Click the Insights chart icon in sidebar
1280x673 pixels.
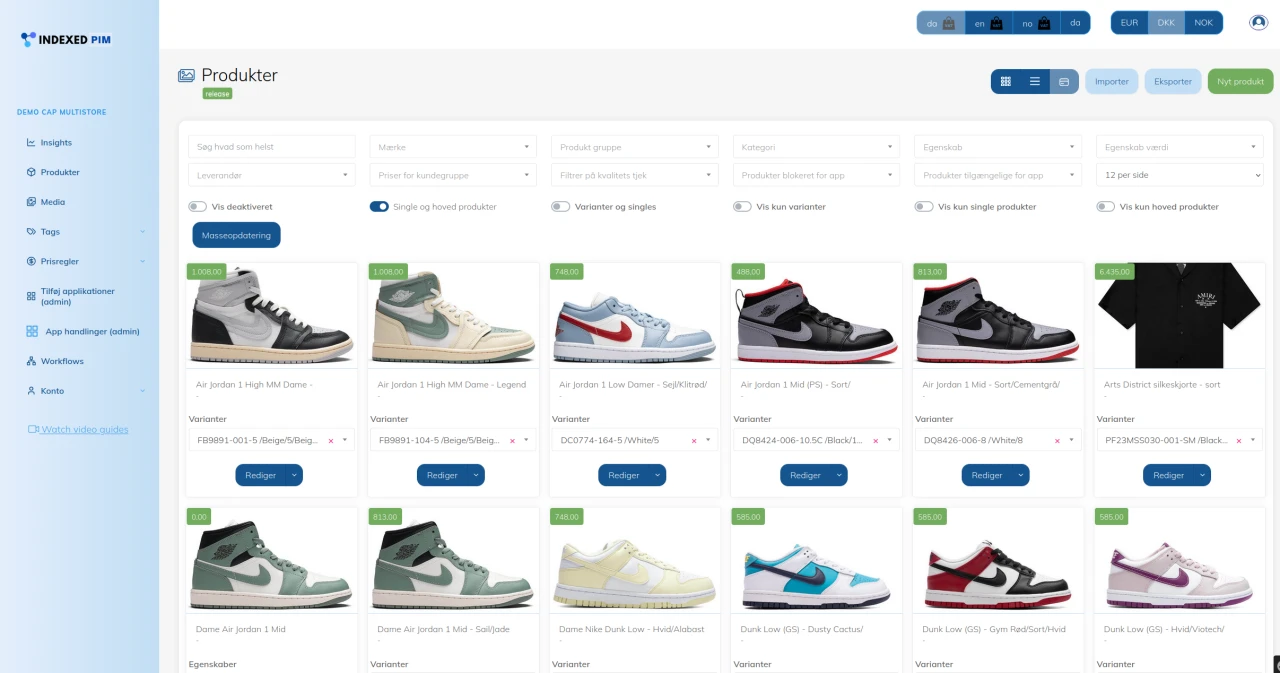(31, 143)
